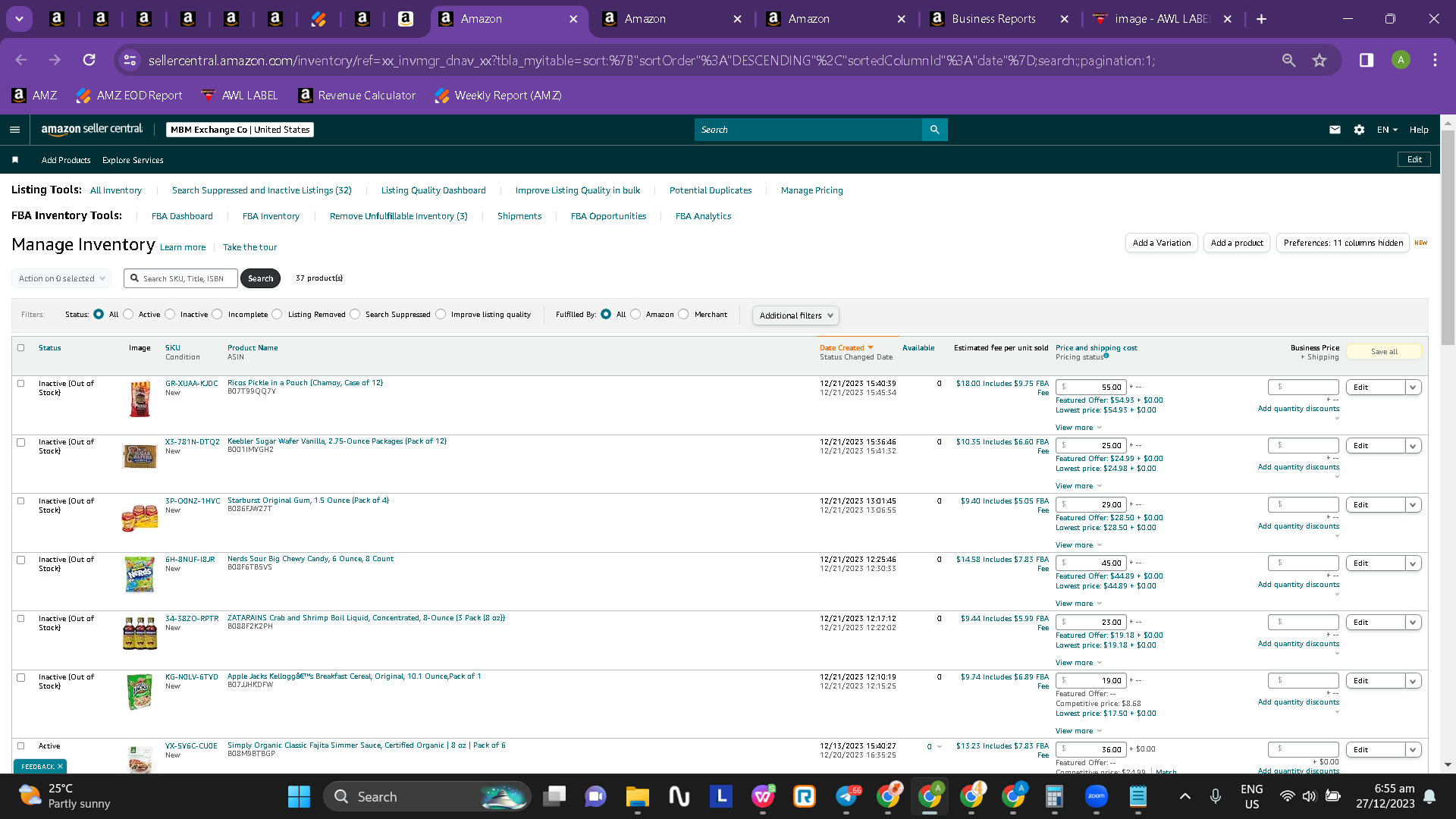Select the Active status radio button
The width and height of the screenshot is (1456, 819).
click(128, 314)
